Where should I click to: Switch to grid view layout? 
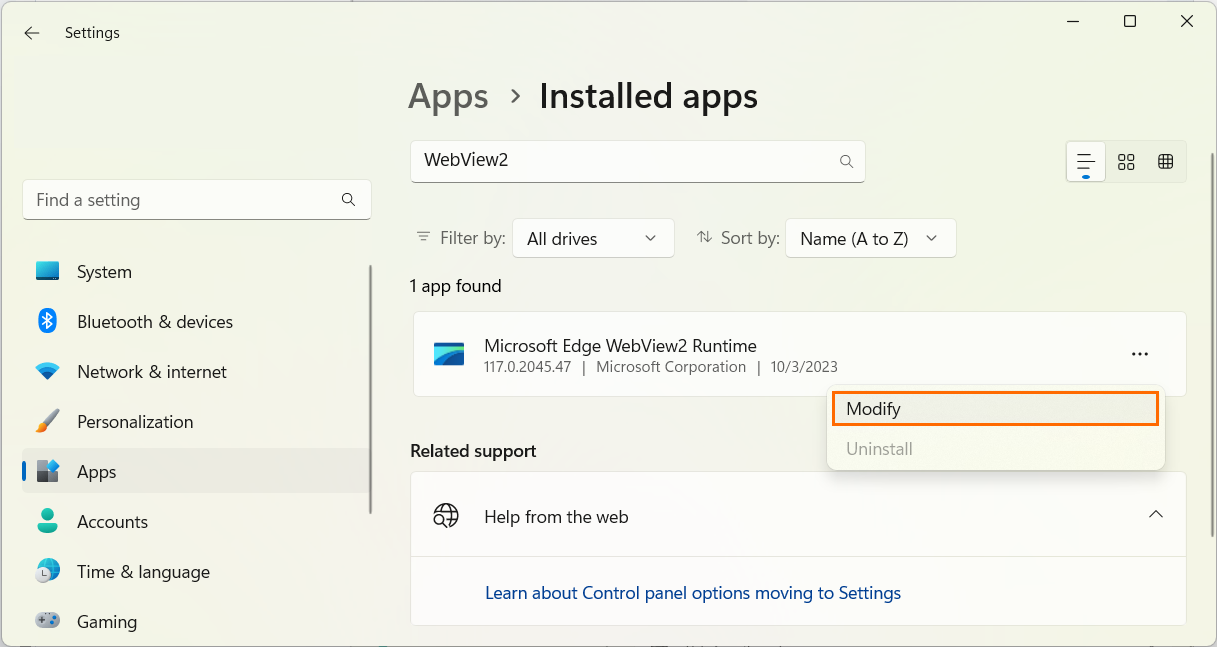coord(1126,162)
